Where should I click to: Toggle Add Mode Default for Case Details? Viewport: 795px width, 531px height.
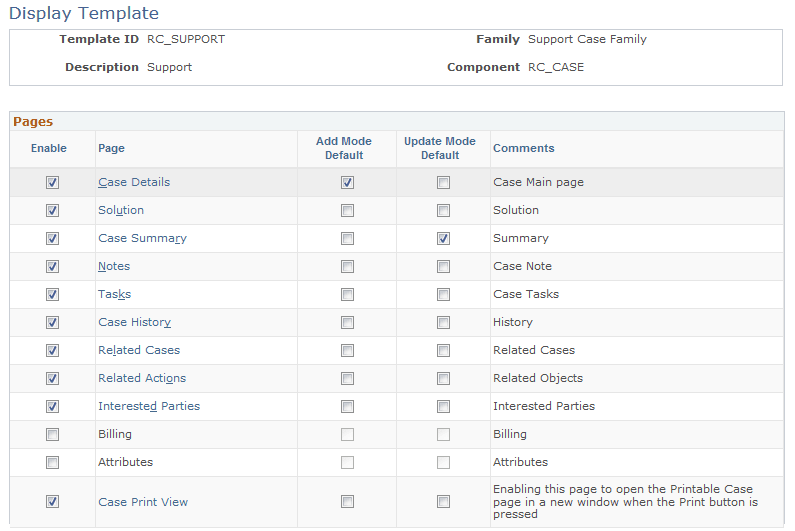[x=347, y=183]
